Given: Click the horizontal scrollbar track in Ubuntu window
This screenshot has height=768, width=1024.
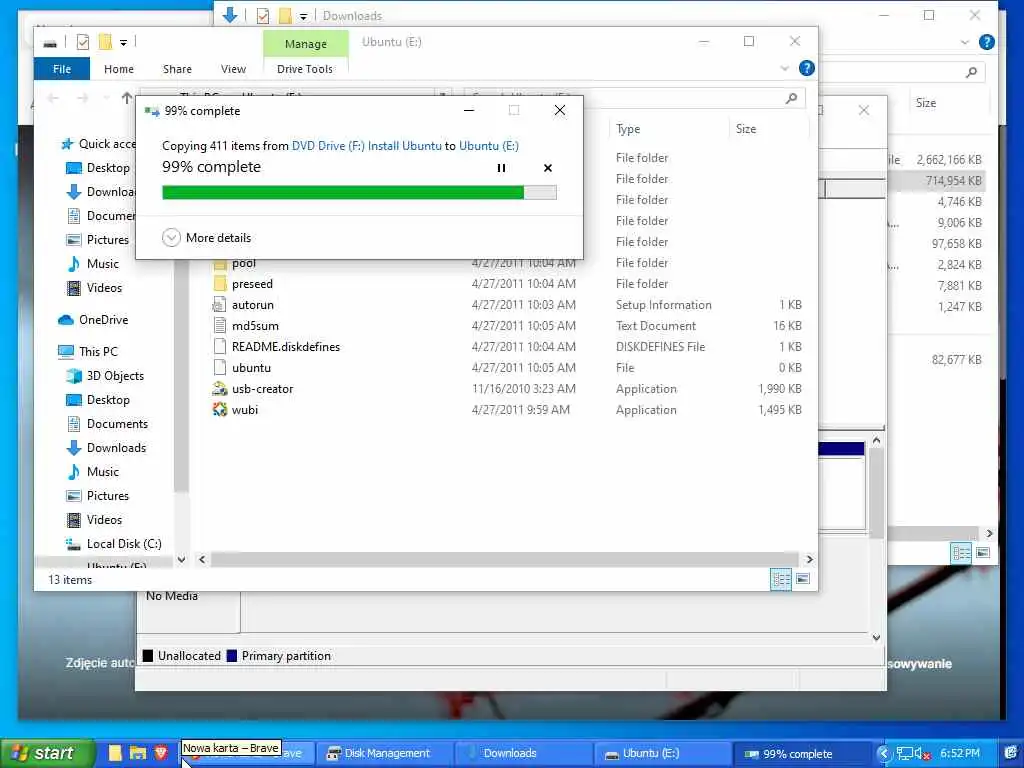Looking at the screenshot, I should [x=504, y=560].
